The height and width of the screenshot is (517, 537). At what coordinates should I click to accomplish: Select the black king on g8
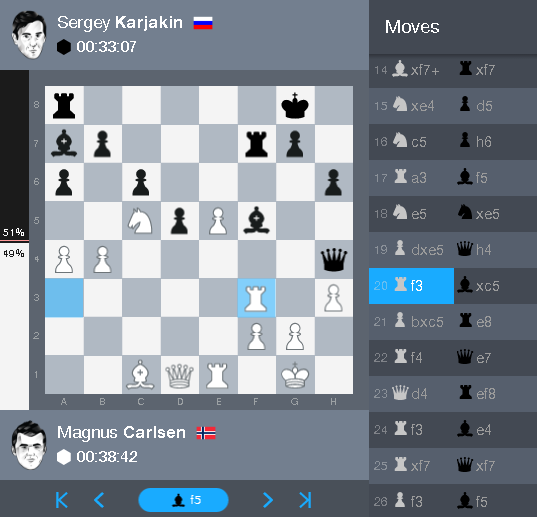[295, 105]
